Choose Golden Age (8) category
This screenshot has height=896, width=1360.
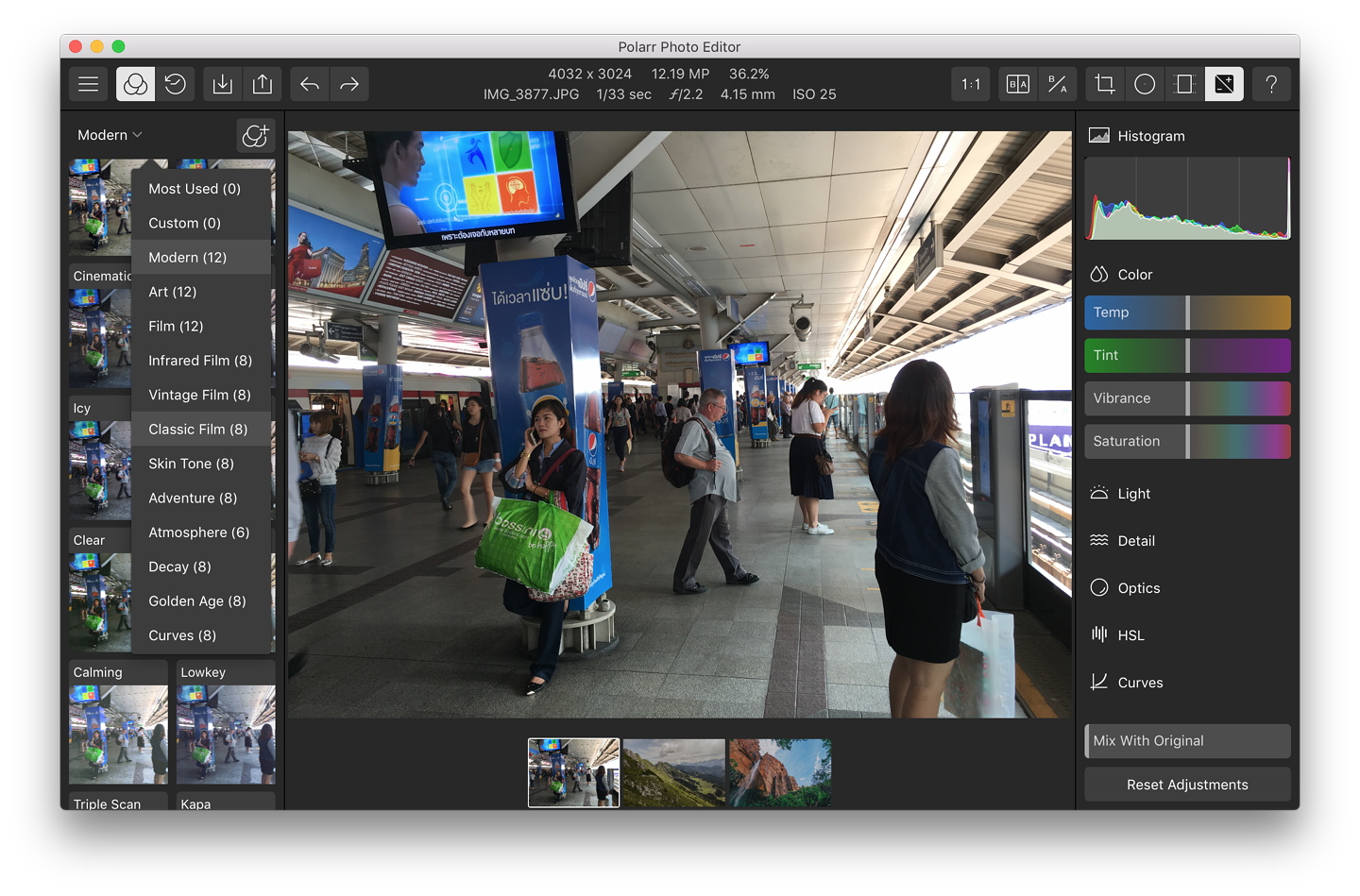(201, 600)
